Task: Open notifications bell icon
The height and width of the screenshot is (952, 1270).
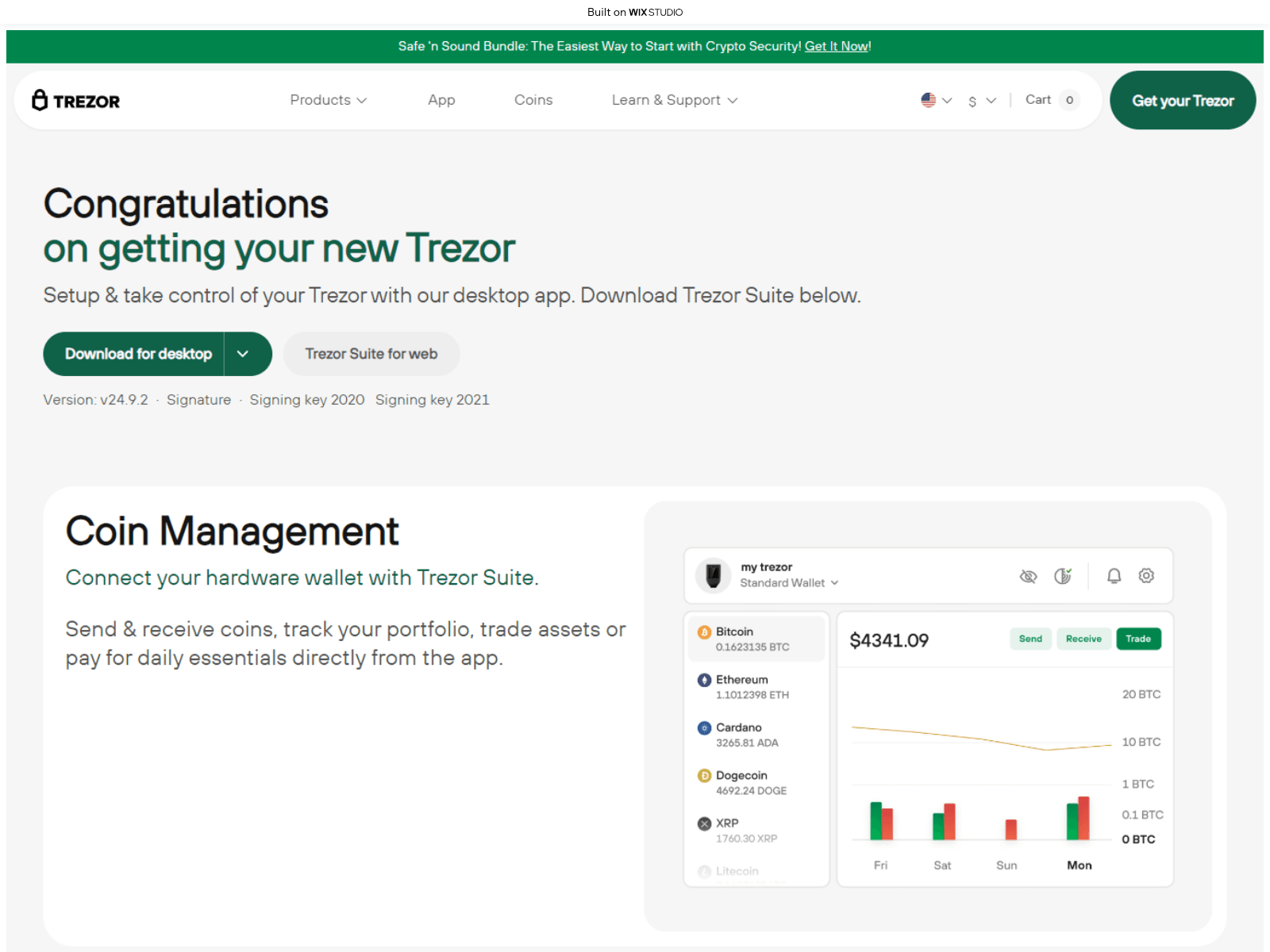Action: pyautogui.click(x=1114, y=576)
